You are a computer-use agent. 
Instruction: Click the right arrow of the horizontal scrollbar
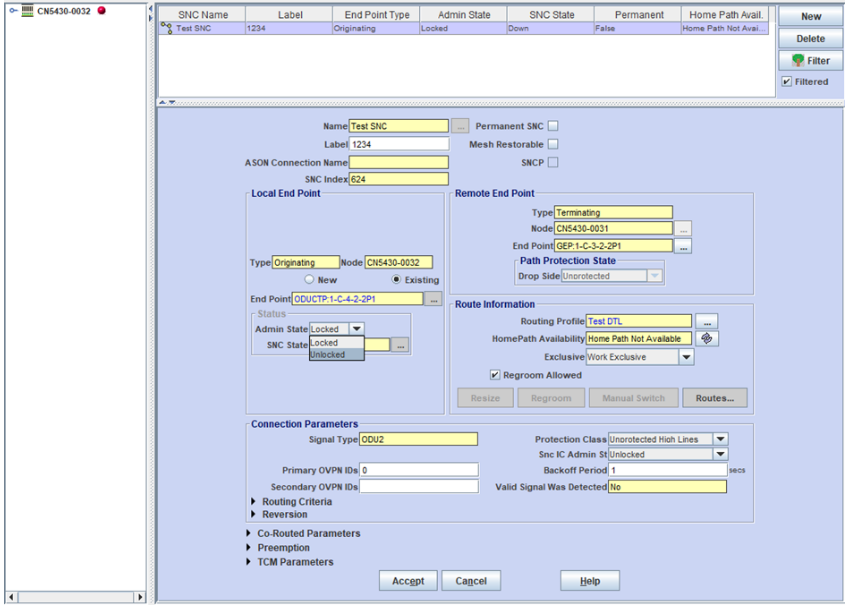pos(140,597)
